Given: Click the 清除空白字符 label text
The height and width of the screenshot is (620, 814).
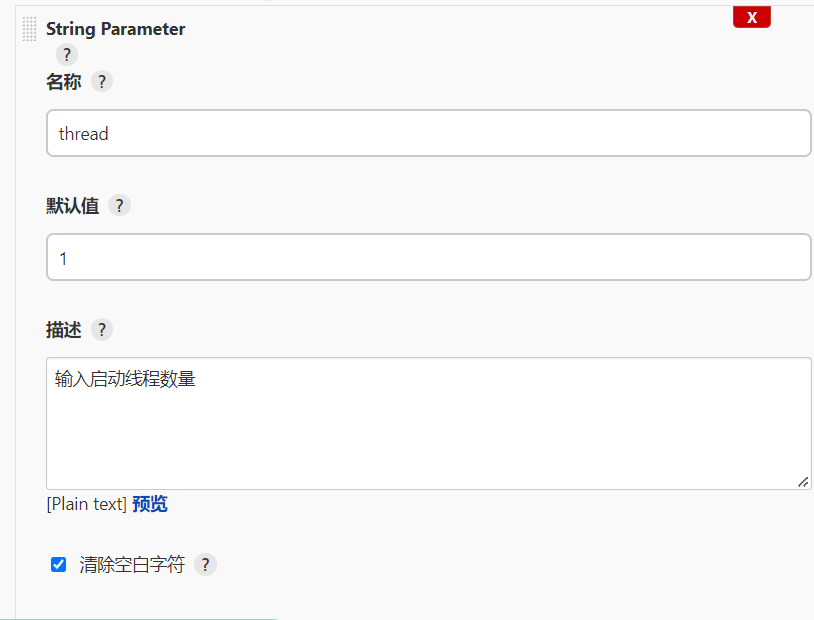Looking at the screenshot, I should pos(132,565).
